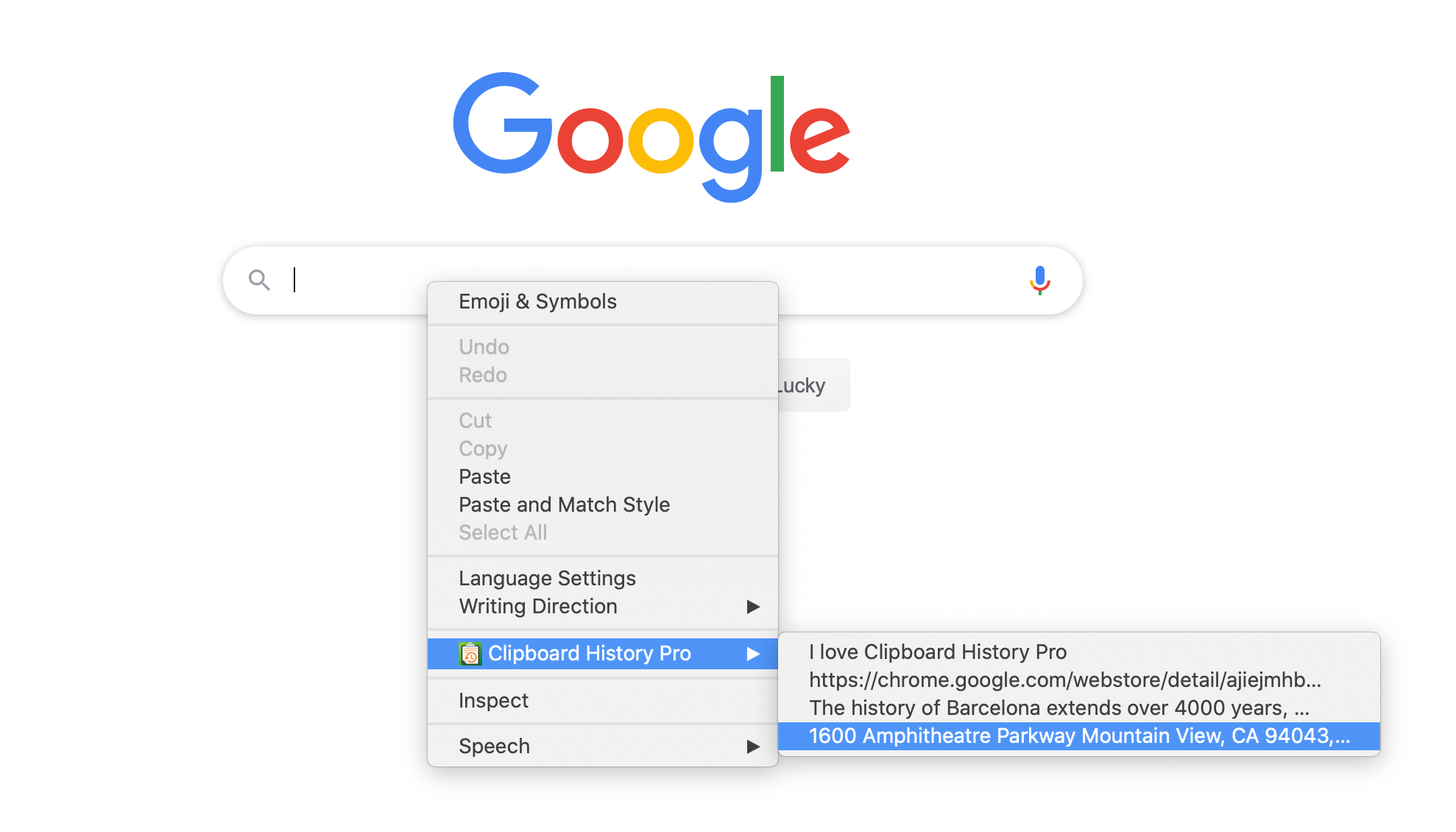Click Inspect context menu item
This screenshot has height=832, width=1456.
coord(493,700)
